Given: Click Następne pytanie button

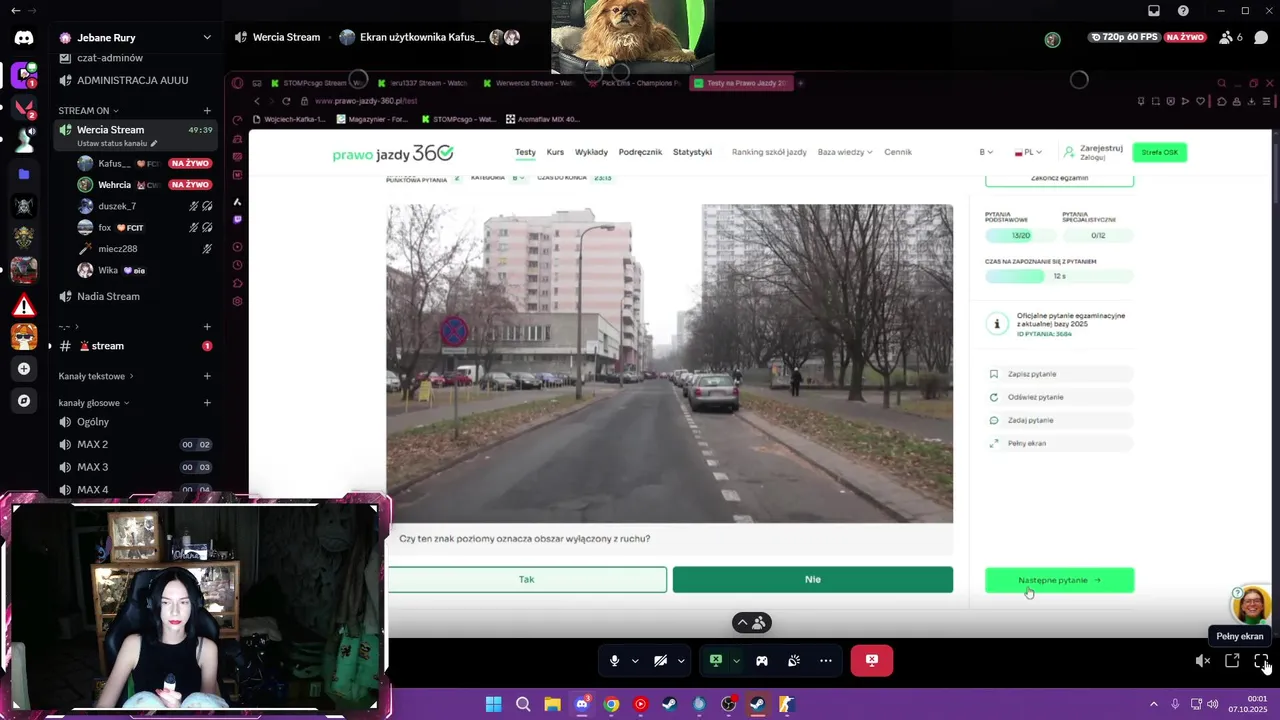Looking at the screenshot, I should click(1059, 580).
